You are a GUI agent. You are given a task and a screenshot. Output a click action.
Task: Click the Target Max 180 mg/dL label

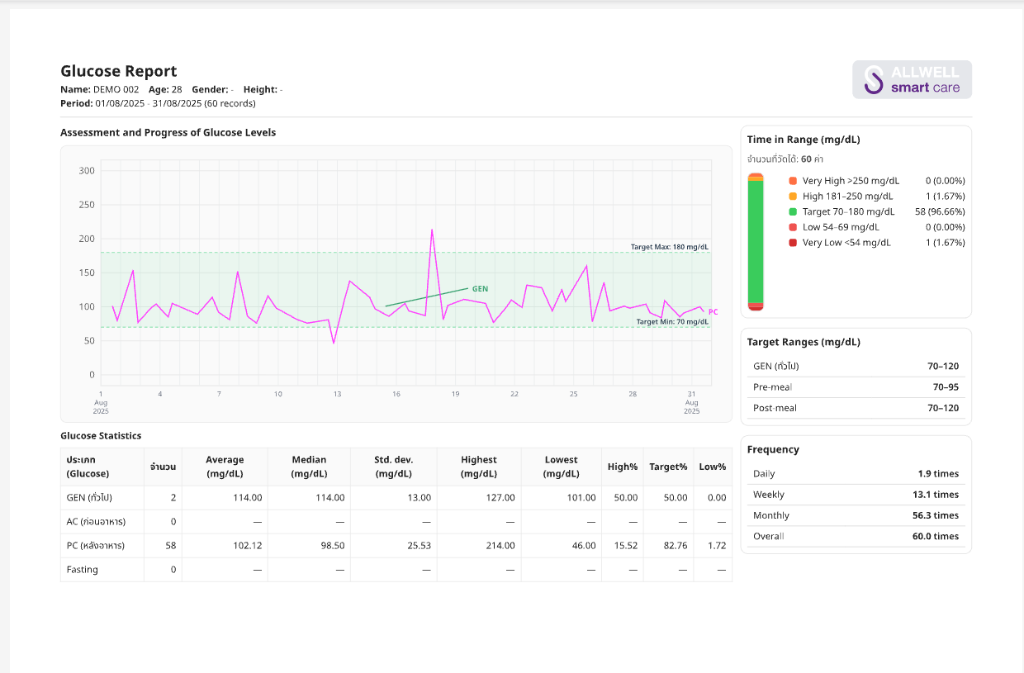coord(669,247)
